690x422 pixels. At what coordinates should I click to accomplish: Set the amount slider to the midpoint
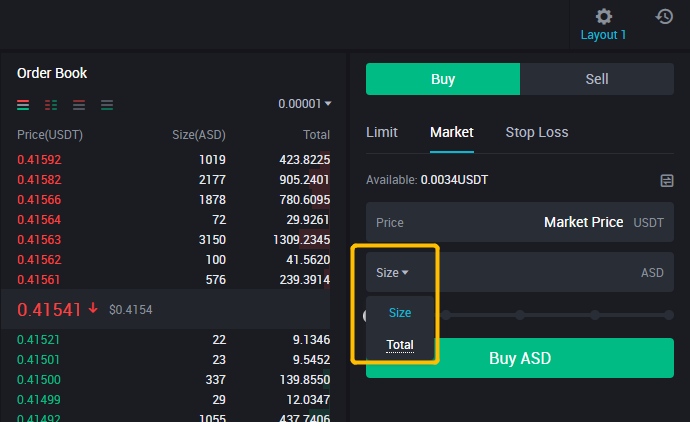pos(520,315)
